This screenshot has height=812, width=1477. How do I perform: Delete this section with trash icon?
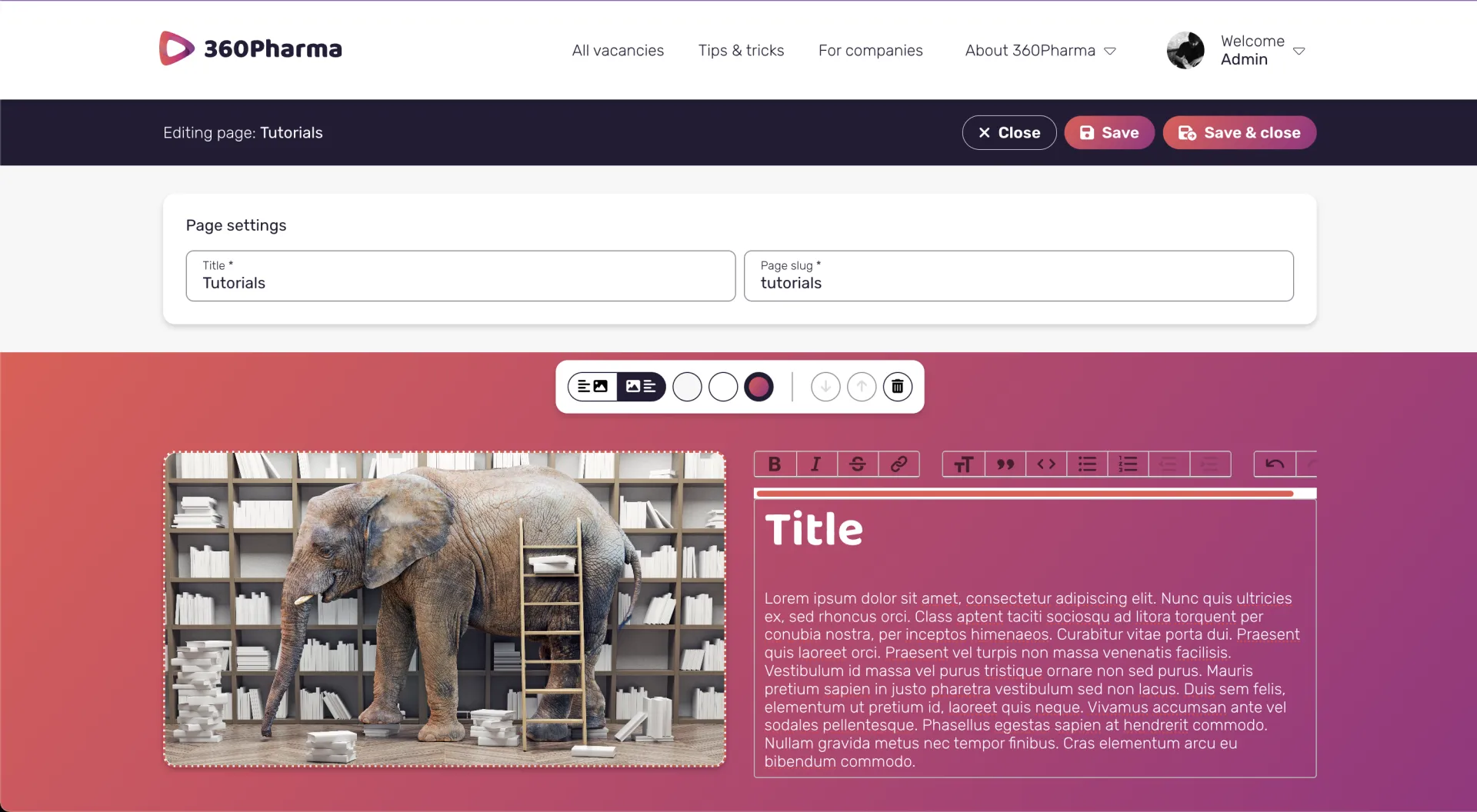click(x=897, y=387)
